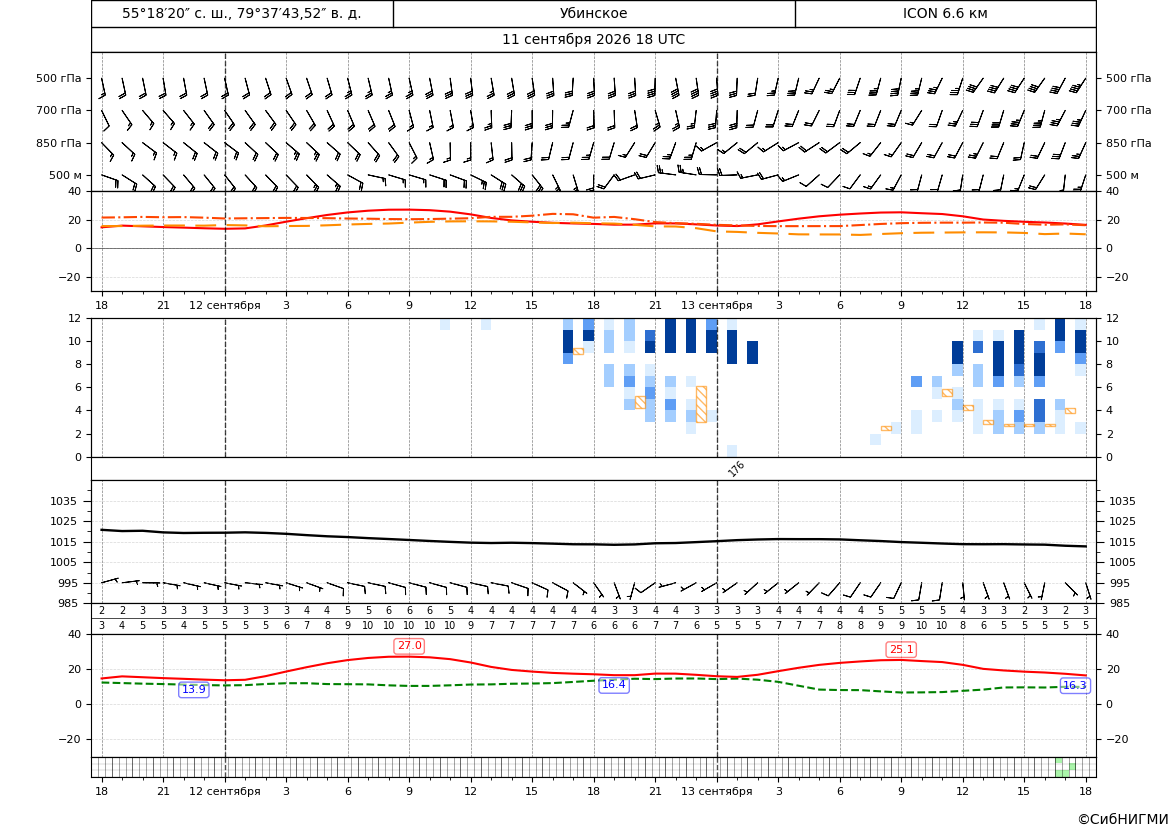Click the 13.9 minimum temperature label
Screen dimensions: 1169x827
pos(194,690)
